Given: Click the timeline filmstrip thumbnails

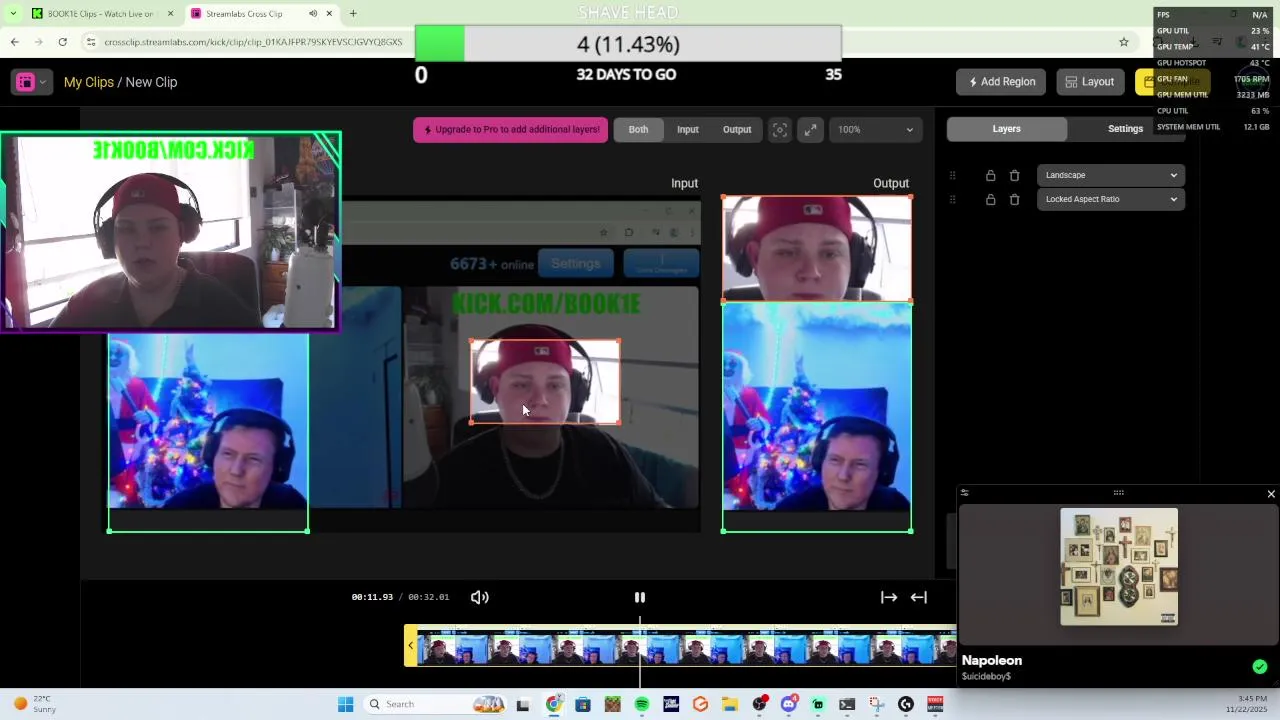Looking at the screenshot, I should click(x=686, y=648).
